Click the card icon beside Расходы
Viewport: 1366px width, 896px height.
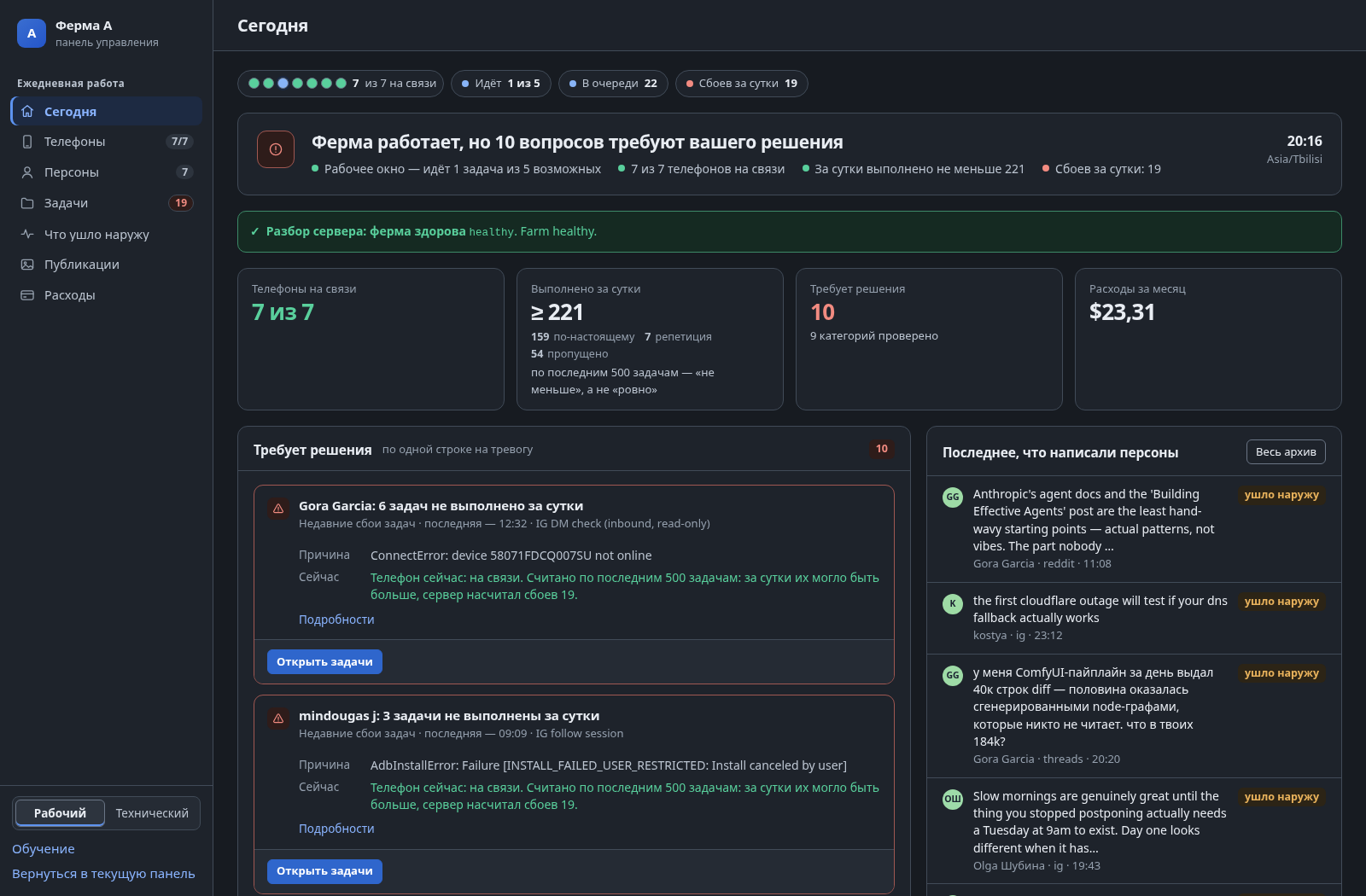coord(27,295)
